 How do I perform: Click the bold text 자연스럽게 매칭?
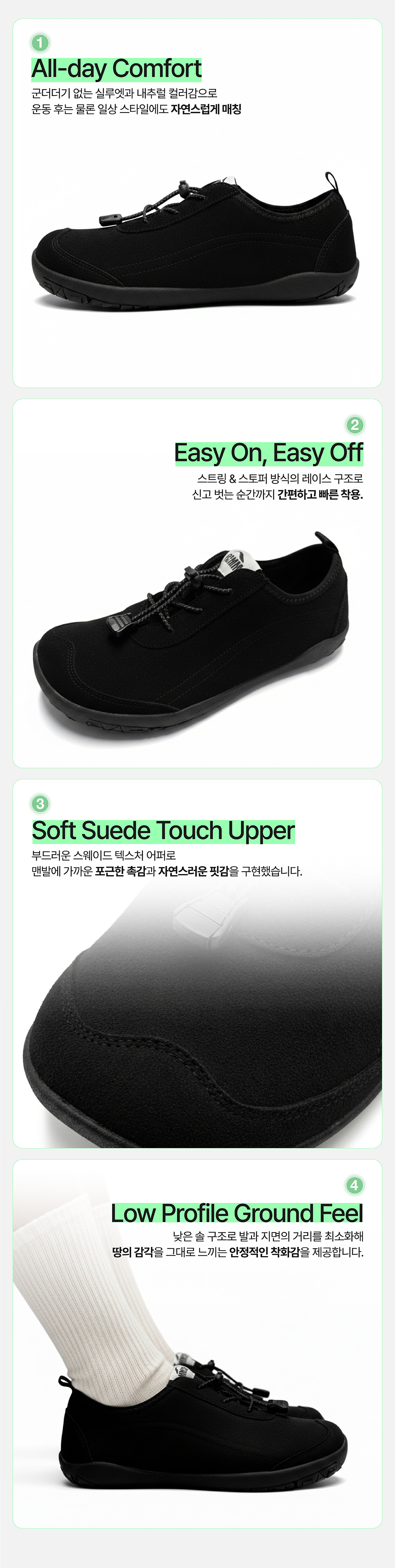click(x=206, y=110)
